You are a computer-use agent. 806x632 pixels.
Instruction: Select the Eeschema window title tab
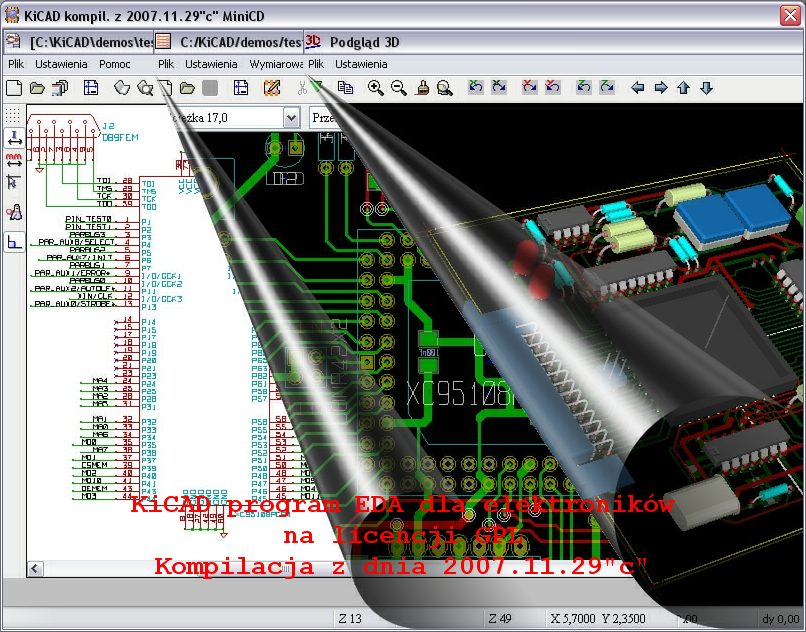click(79, 42)
